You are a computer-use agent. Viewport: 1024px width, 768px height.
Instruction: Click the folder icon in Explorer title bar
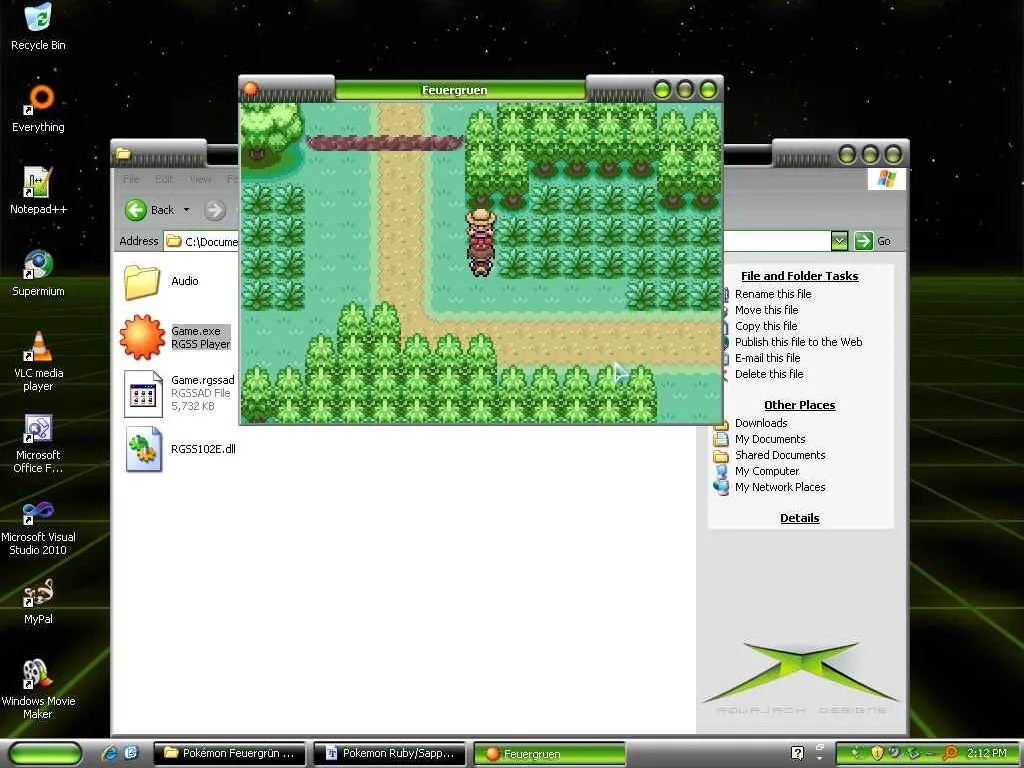click(123, 154)
